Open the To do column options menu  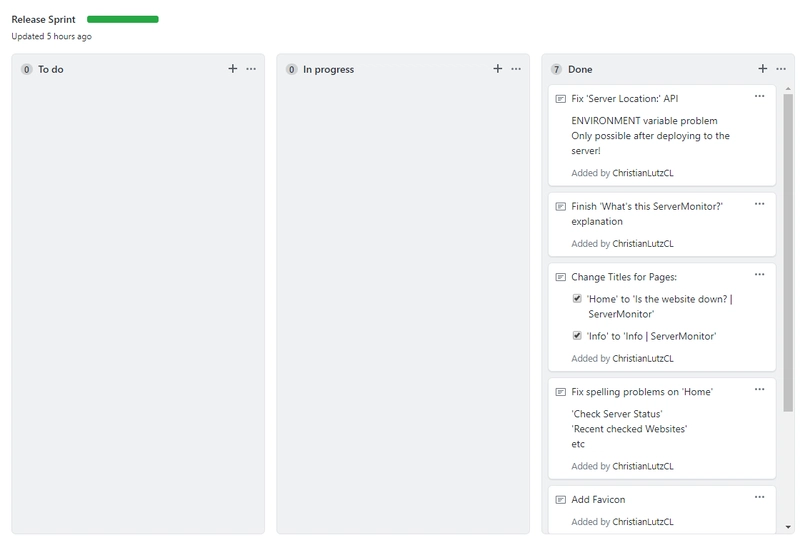(251, 69)
